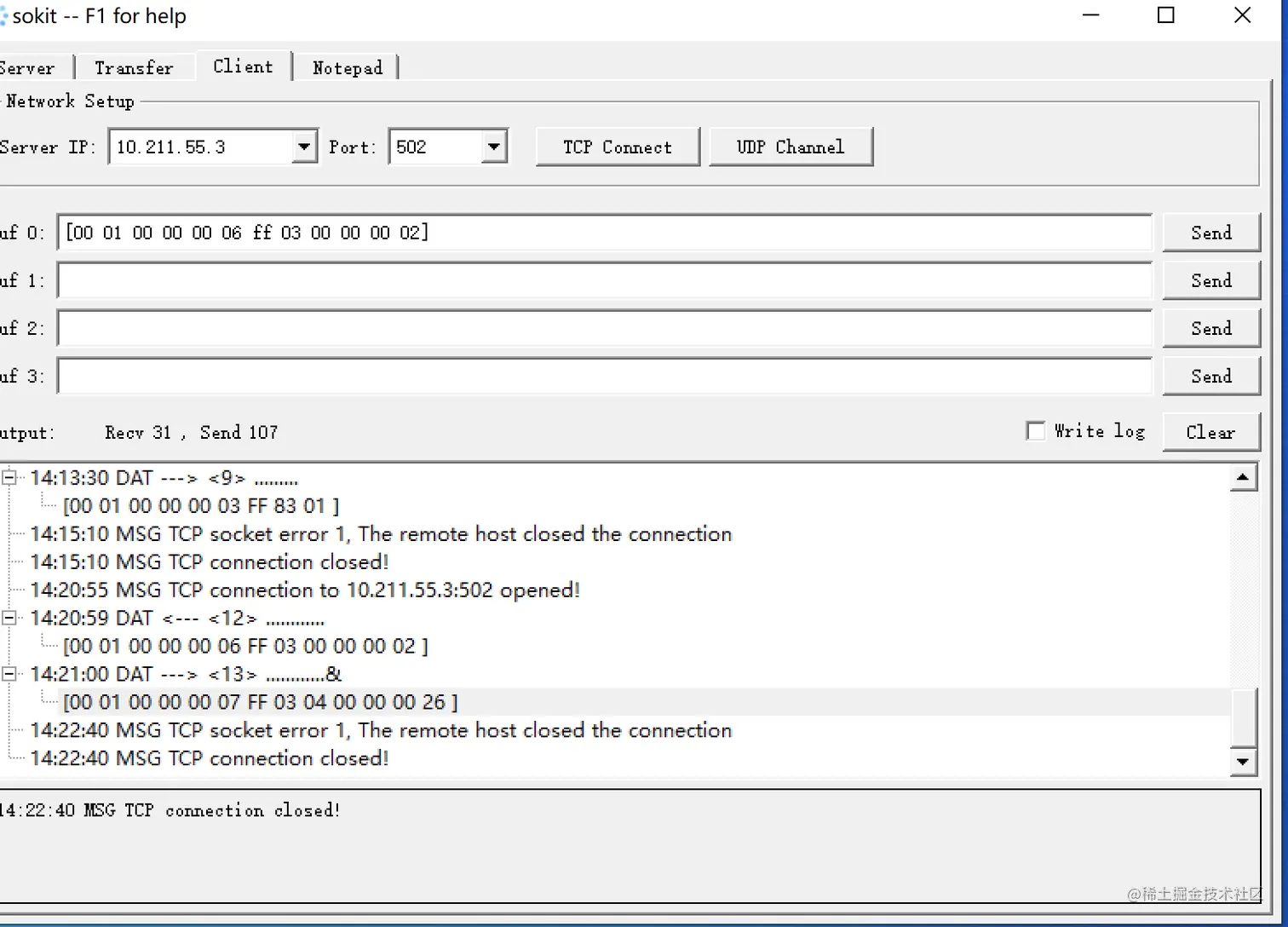Click output list scroll down arrow
This screenshot has height=927, width=1288.
point(1244,762)
